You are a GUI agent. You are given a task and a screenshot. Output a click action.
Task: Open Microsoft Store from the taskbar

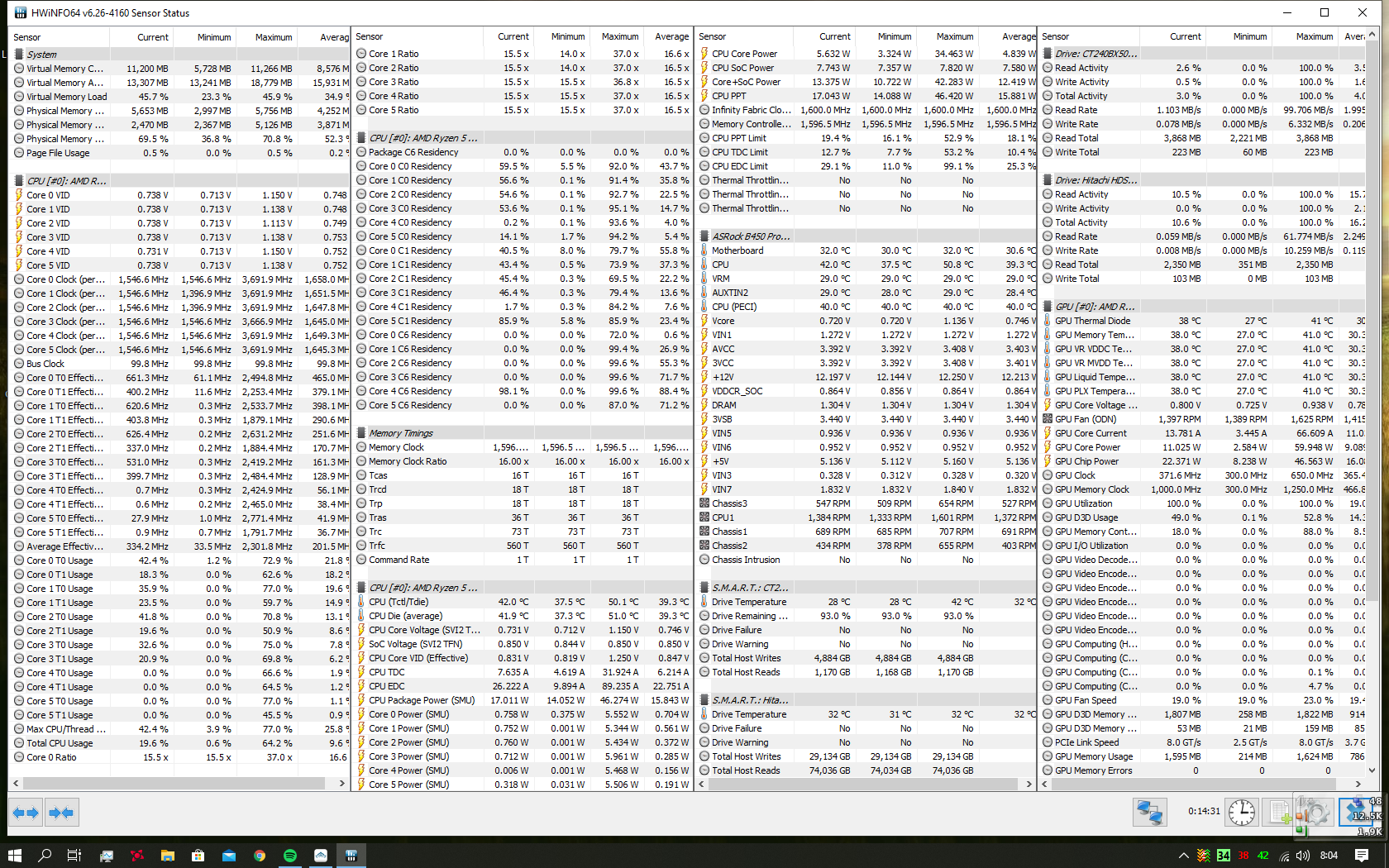(198, 856)
